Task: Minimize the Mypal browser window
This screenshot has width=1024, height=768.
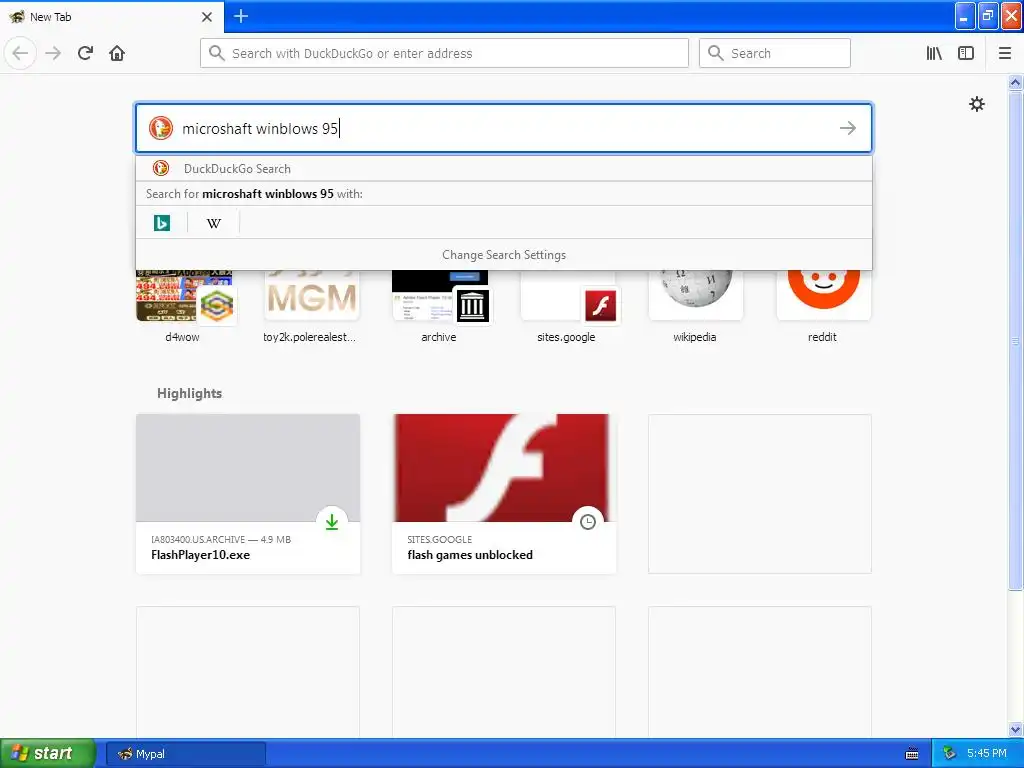Action: point(965,16)
